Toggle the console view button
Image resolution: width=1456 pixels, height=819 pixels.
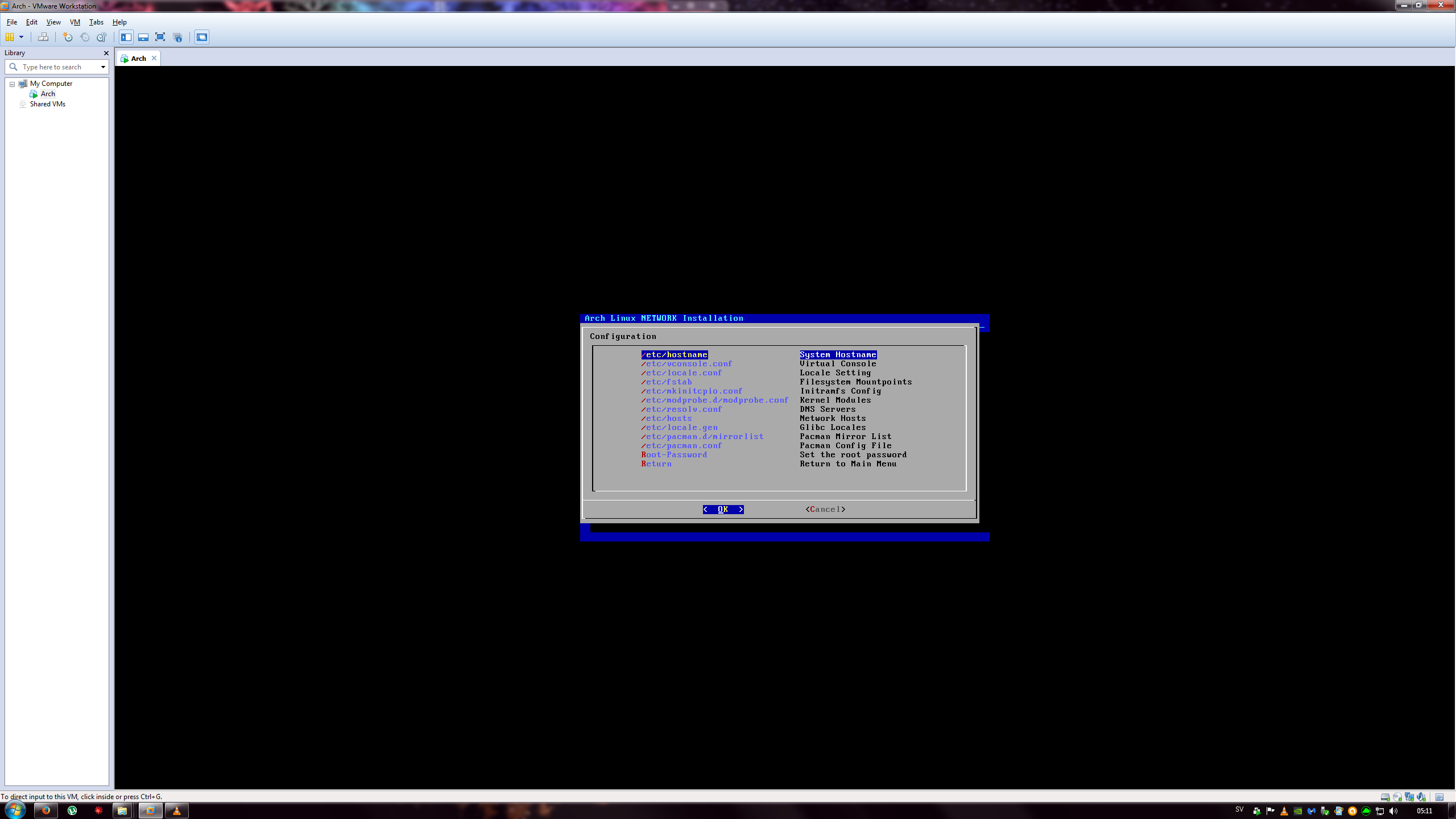coord(202,37)
